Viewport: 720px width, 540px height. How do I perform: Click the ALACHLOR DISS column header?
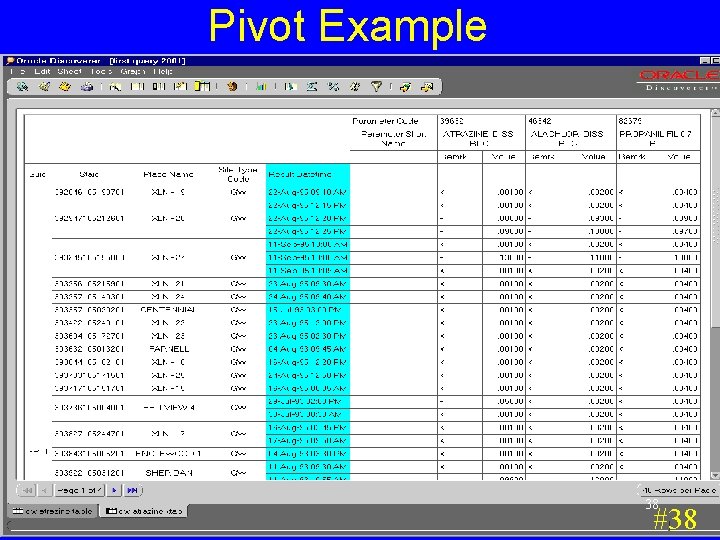coord(567,139)
